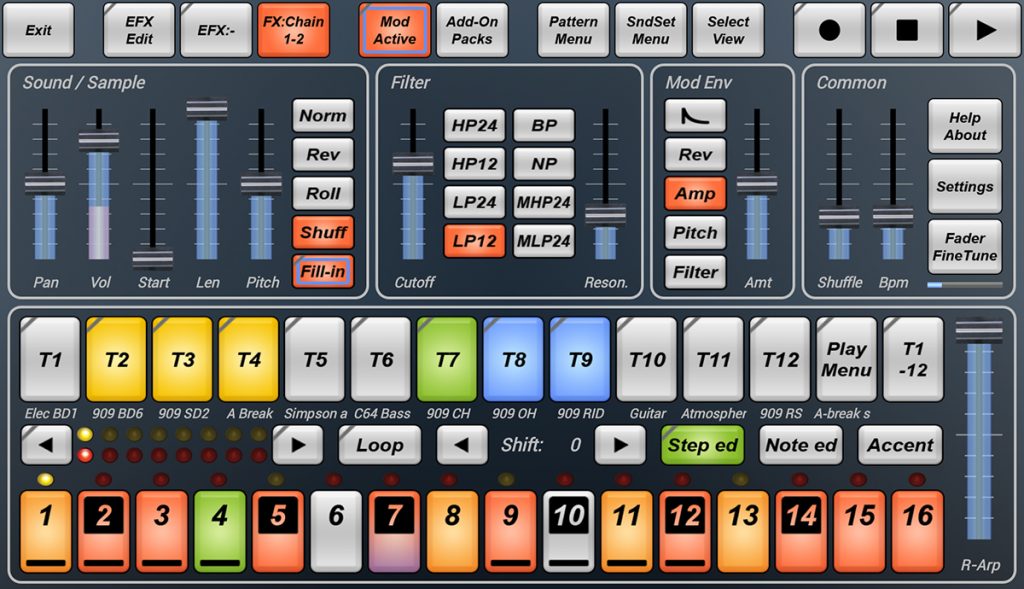The height and width of the screenshot is (589, 1024).
Task: Select the HP24 filter type
Action: point(475,126)
